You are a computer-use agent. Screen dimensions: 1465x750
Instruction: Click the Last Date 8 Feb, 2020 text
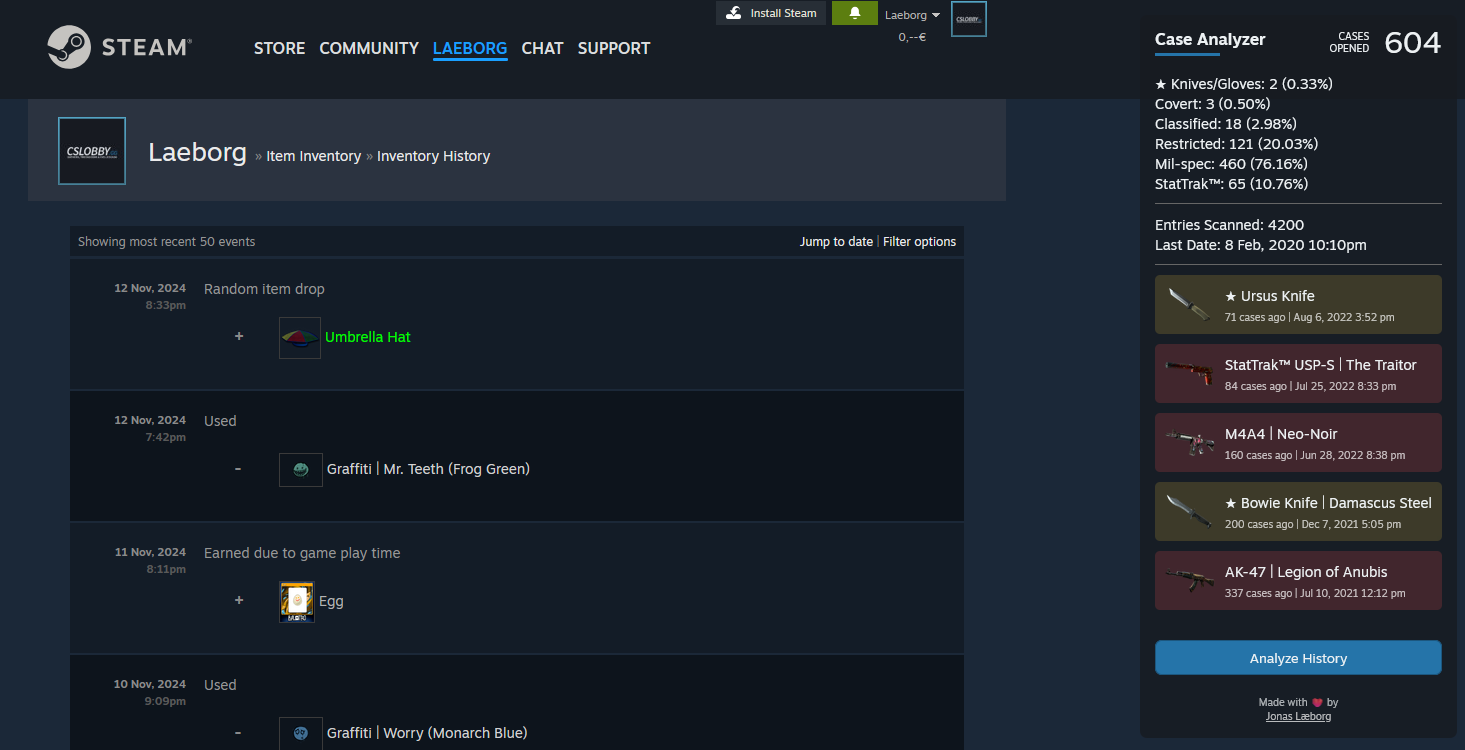(1261, 245)
